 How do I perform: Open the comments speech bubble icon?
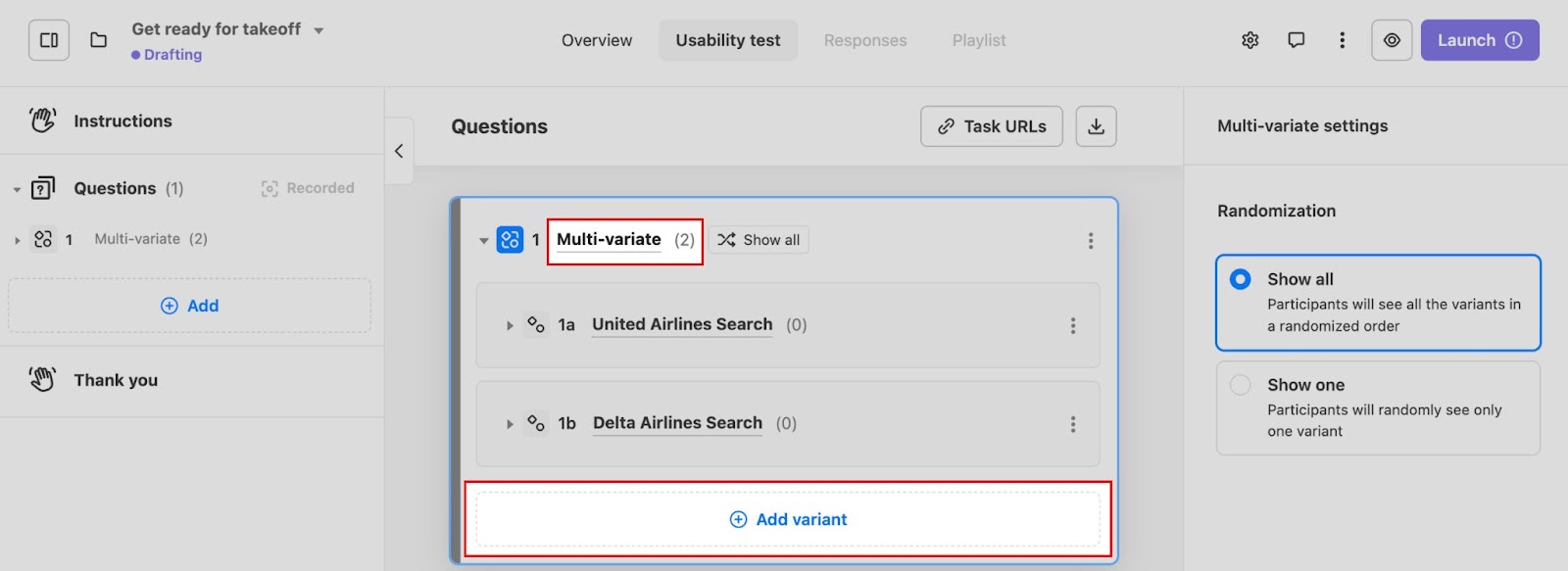[1296, 40]
